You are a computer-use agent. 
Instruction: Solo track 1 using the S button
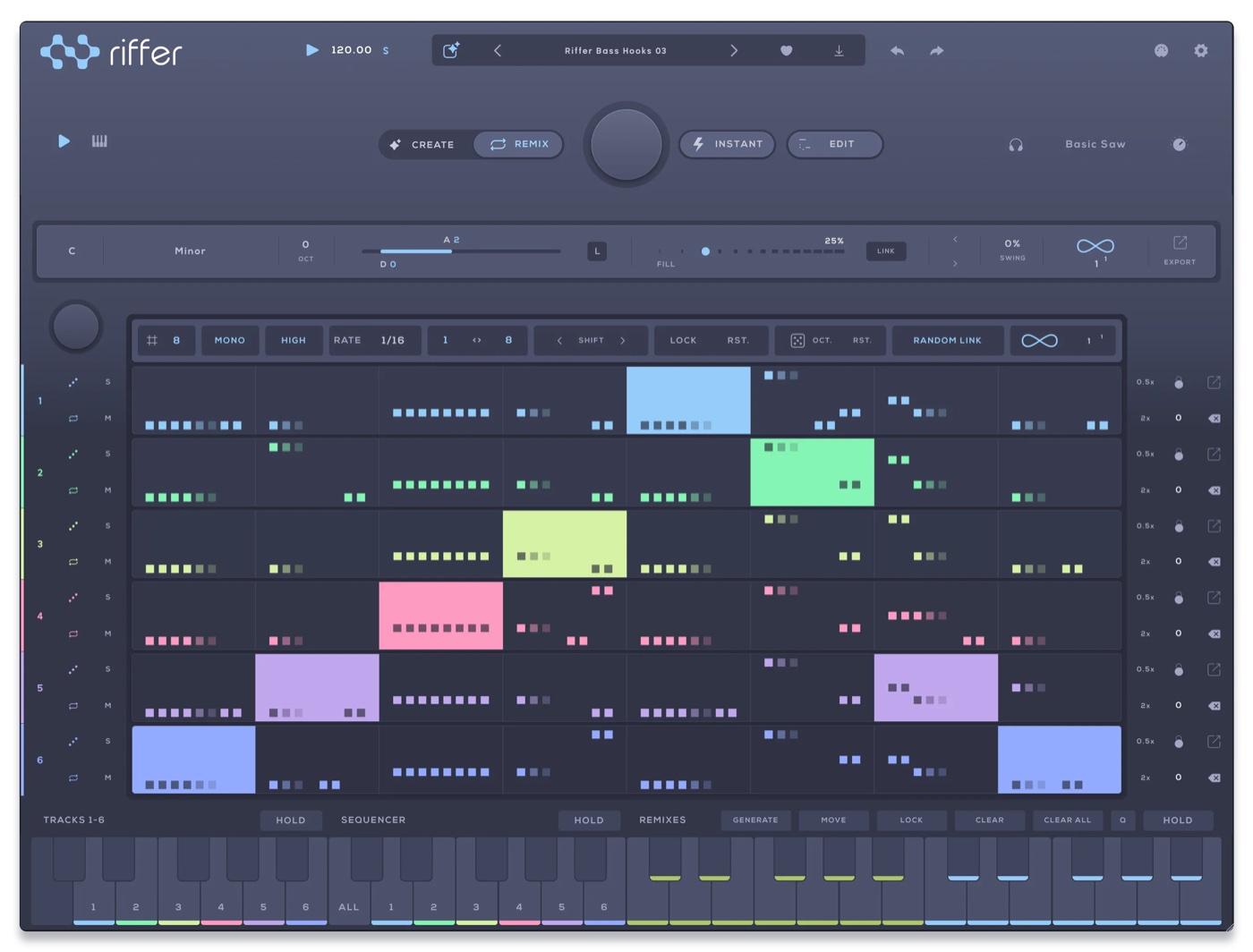(x=108, y=382)
